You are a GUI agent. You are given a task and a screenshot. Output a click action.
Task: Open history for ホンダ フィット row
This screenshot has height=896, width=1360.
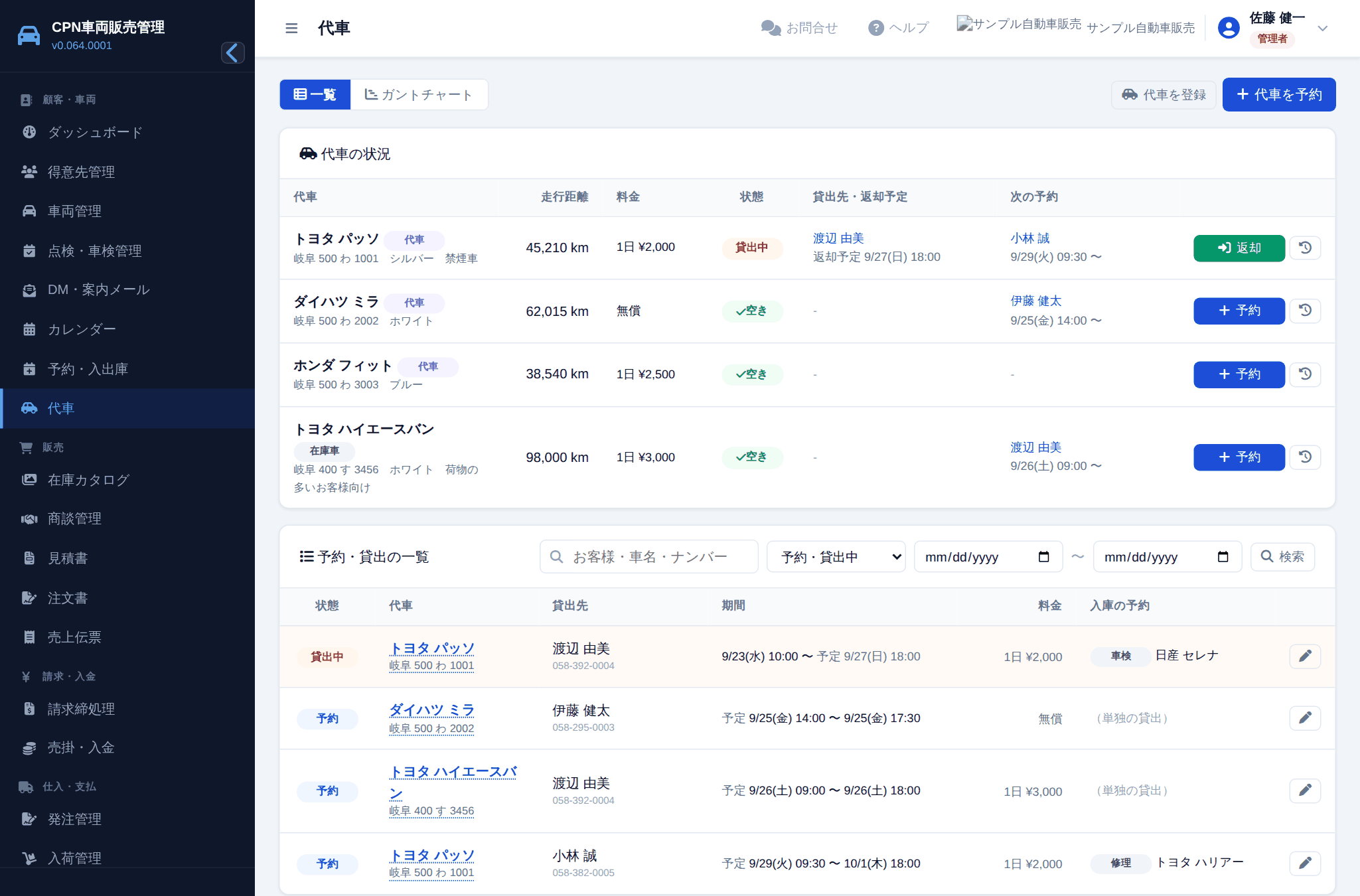(1305, 374)
